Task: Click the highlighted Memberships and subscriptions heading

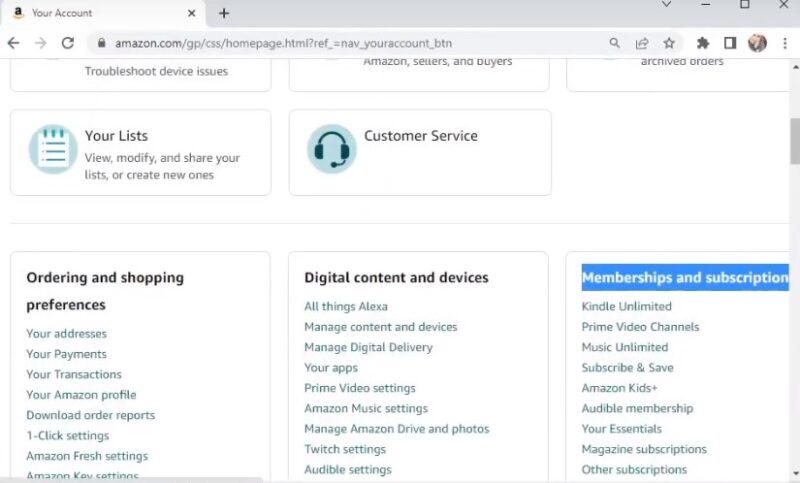Action: 685,277
